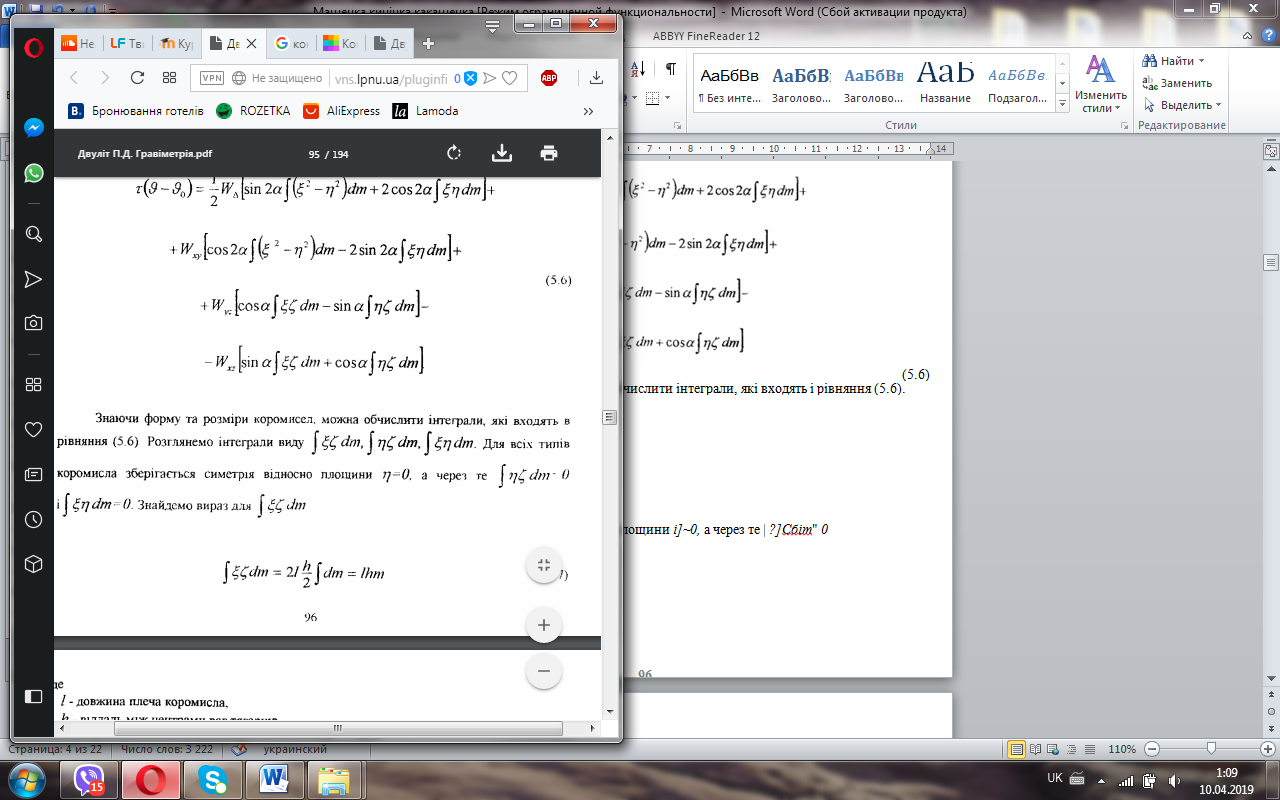Image resolution: width=1280 pixels, height=800 pixels.
Task: Open Facebook Messenger in Opera sidebar
Action: pyautogui.click(x=33, y=128)
